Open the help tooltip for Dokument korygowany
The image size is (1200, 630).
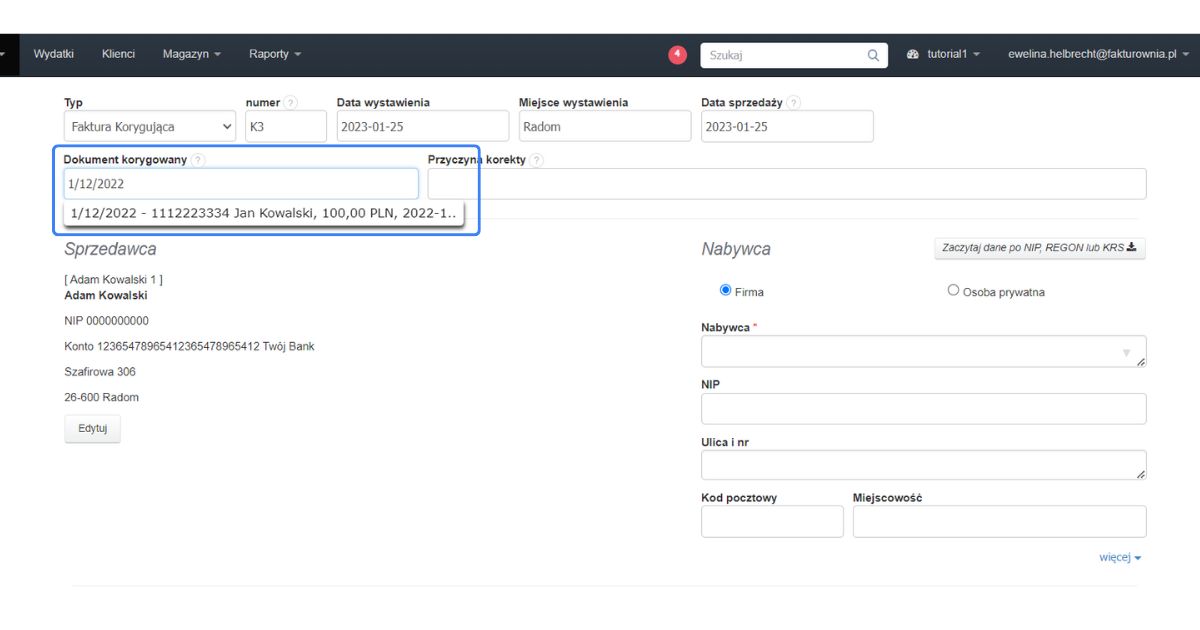click(x=197, y=160)
